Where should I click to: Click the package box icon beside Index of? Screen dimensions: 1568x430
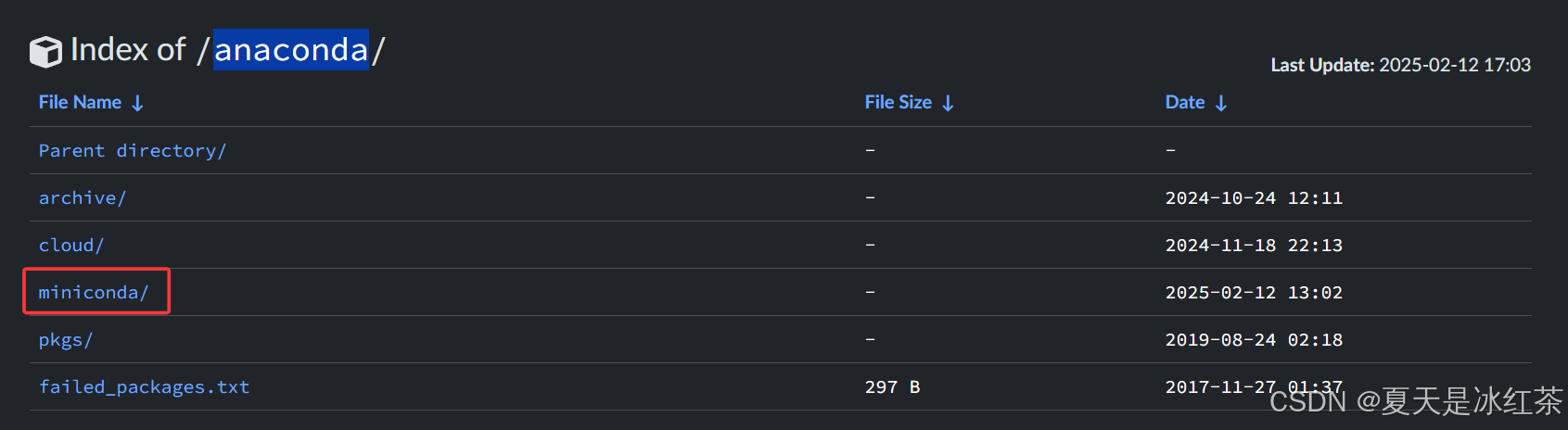[45, 52]
